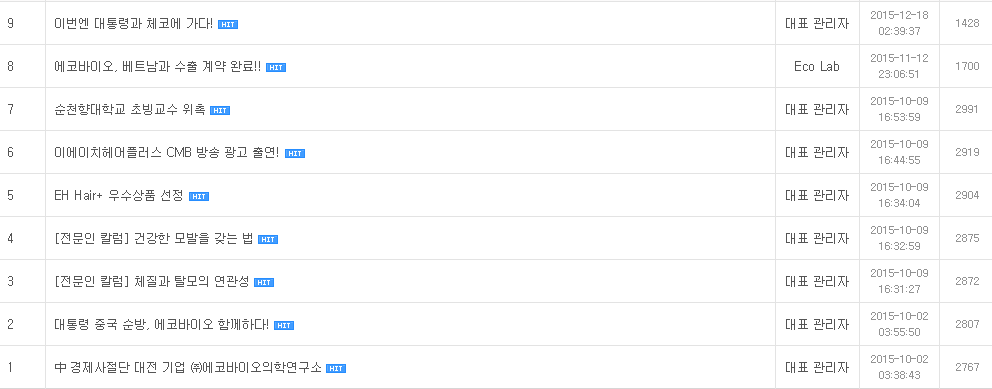The image size is (992, 389).
Task: Open '순천향대학교 초빙교수 위촉' post
Action: tap(130, 110)
